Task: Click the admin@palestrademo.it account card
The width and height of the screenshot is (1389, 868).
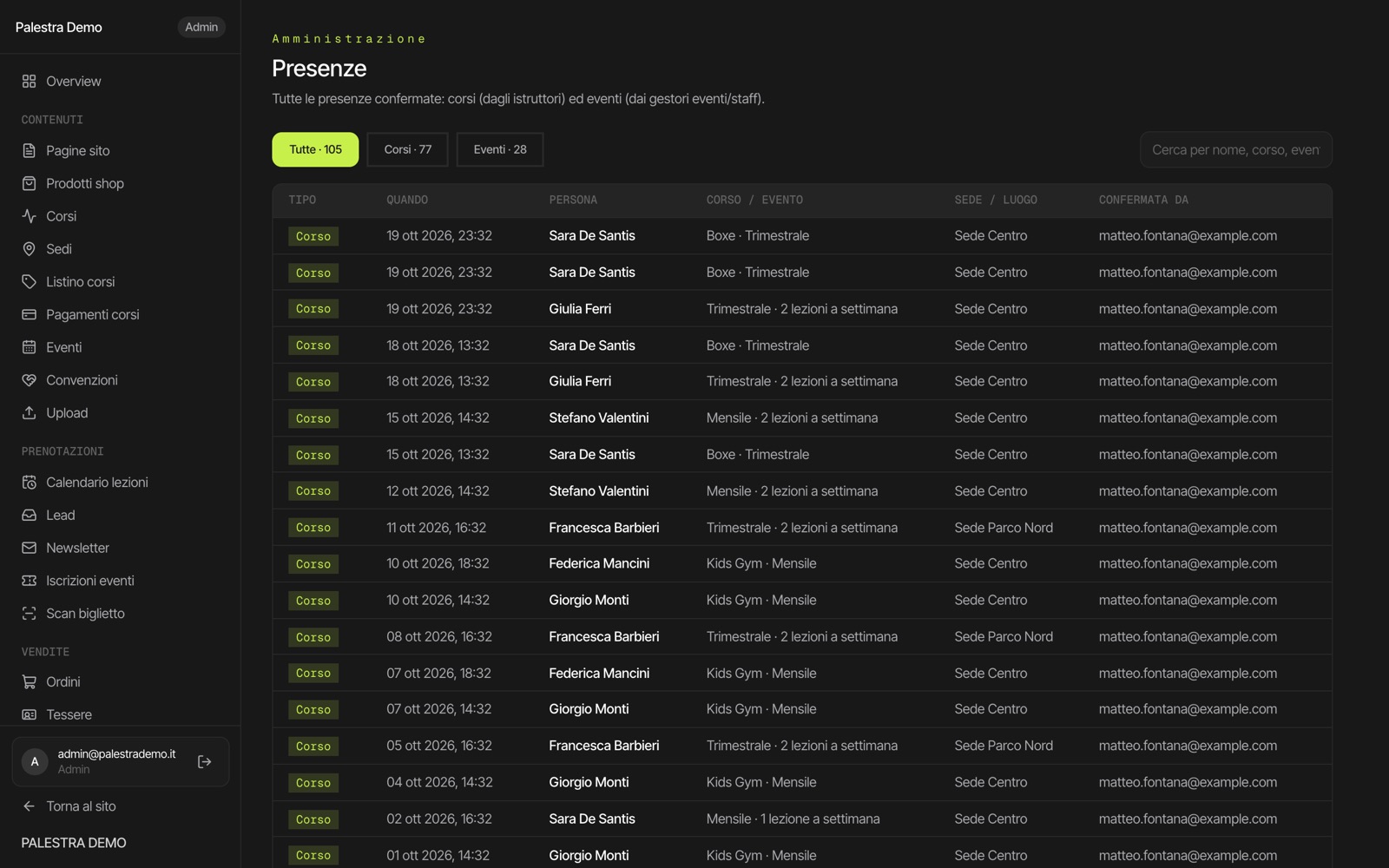Action: tap(121, 762)
